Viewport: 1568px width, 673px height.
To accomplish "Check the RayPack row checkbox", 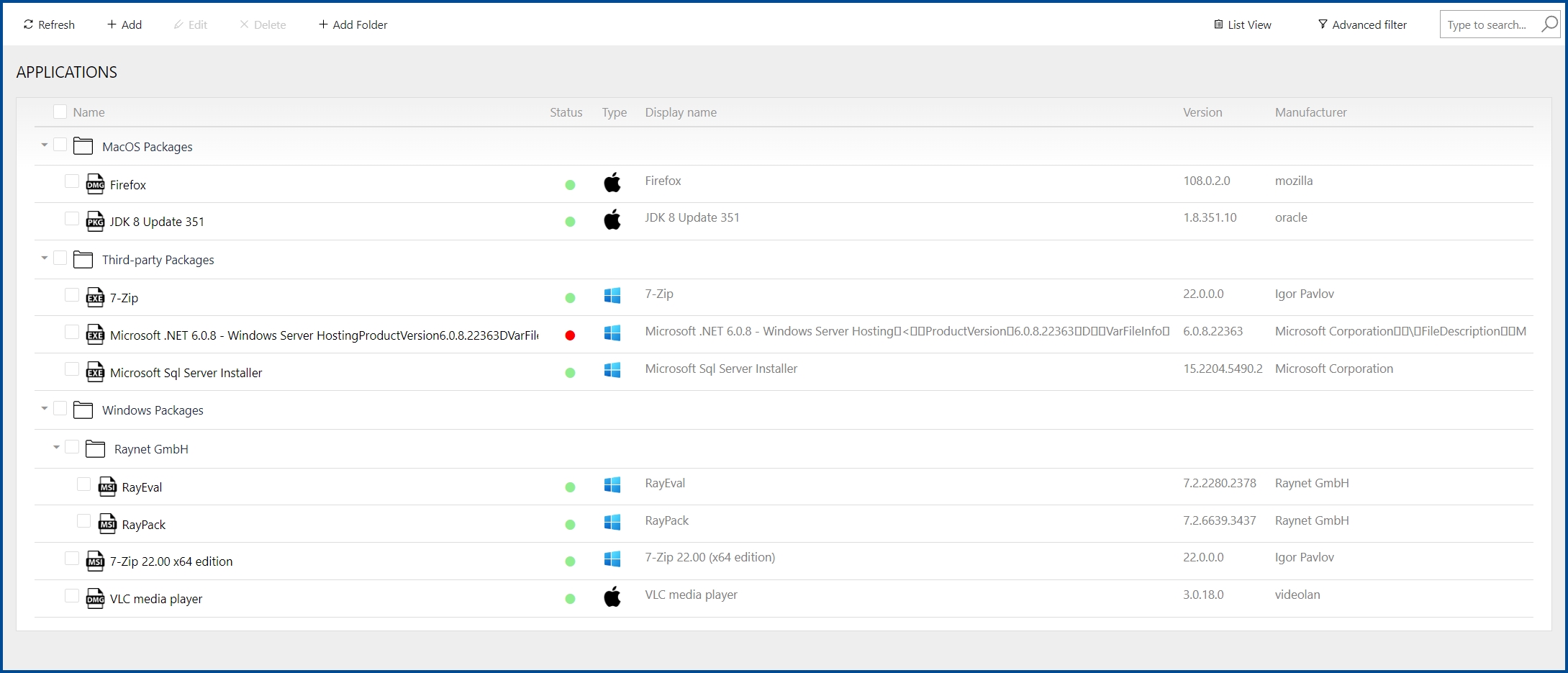I will pyautogui.click(x=83, y=521).
